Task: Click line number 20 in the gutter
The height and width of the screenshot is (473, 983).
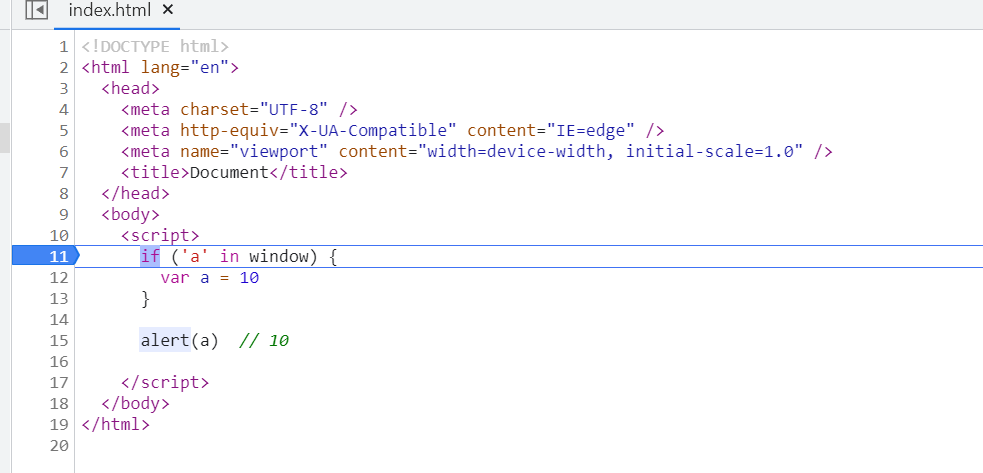Action: click(x=59, y=446)
